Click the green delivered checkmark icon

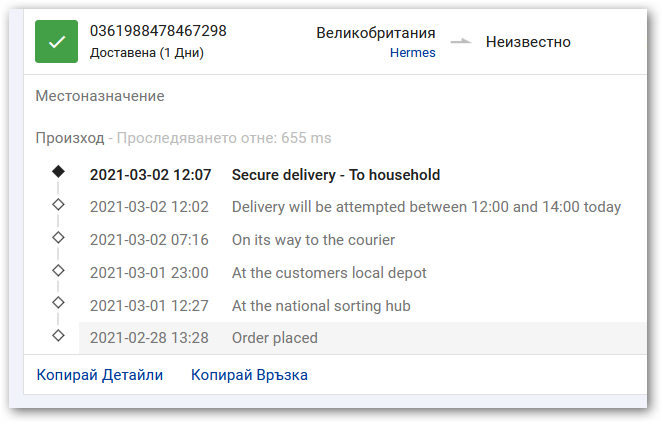(x=56, y=42)
